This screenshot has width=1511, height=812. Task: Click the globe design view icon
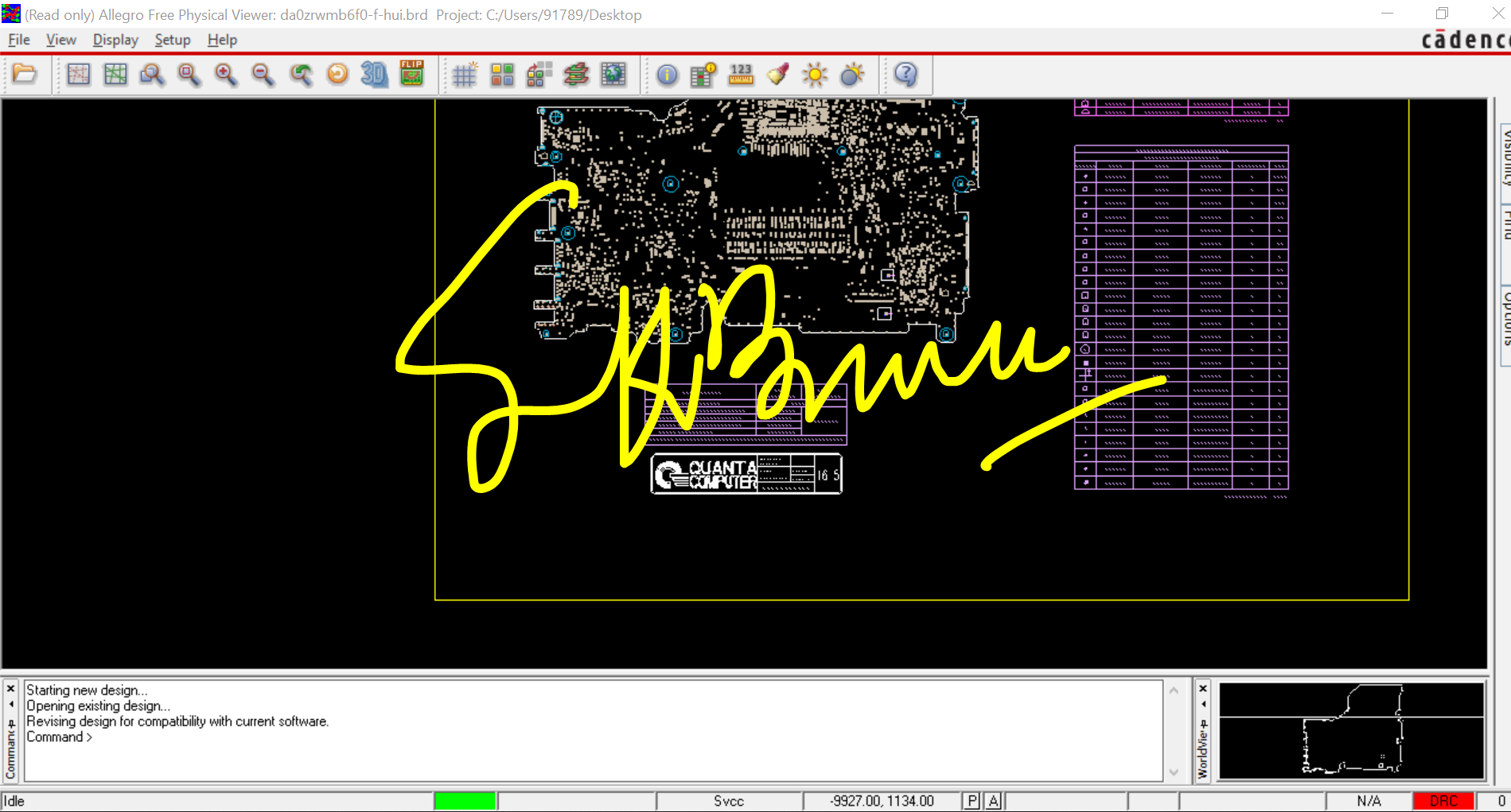[613, 75]
